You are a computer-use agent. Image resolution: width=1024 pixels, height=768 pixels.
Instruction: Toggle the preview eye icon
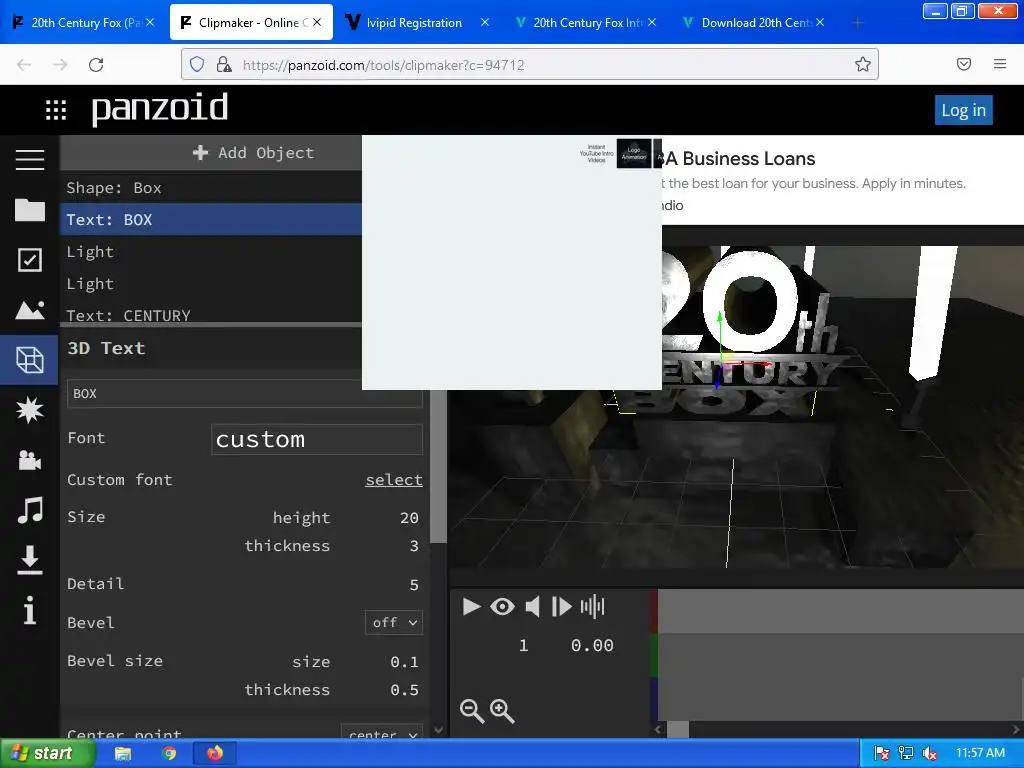502,607
